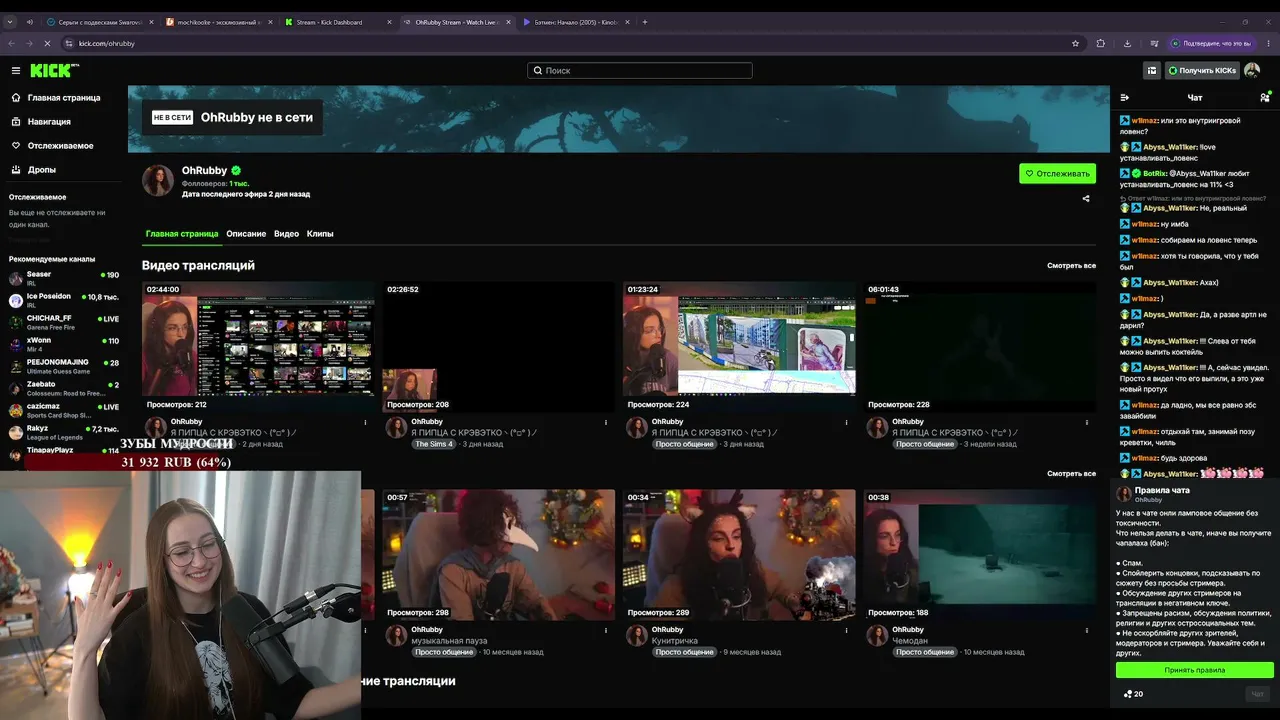The height and width of the screenshot is (720, 1280).
Task: Open the Kick hamburger sidebar menu
Action: [x=16, y=70]
